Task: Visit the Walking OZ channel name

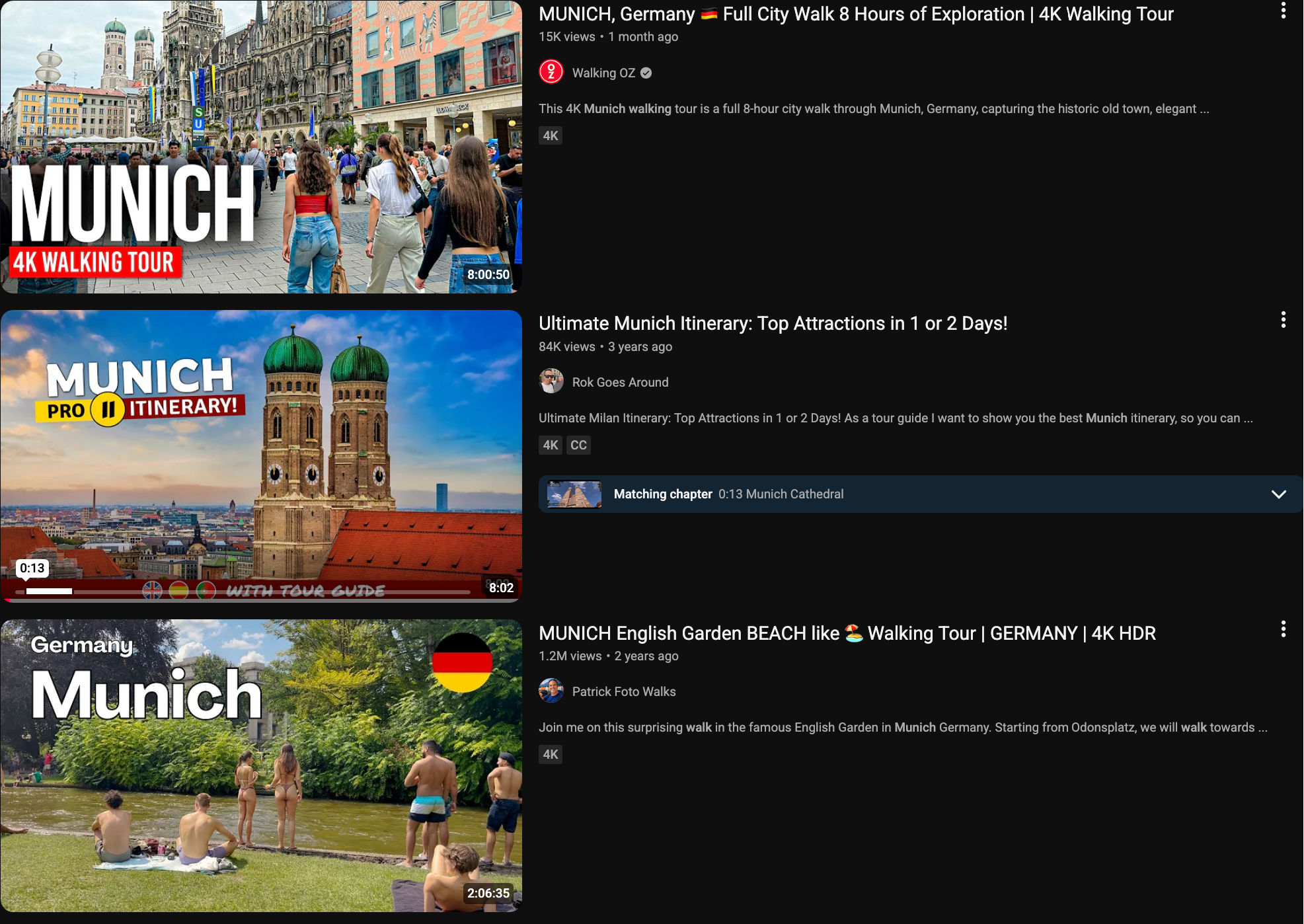Action: (x=603, y=73)
